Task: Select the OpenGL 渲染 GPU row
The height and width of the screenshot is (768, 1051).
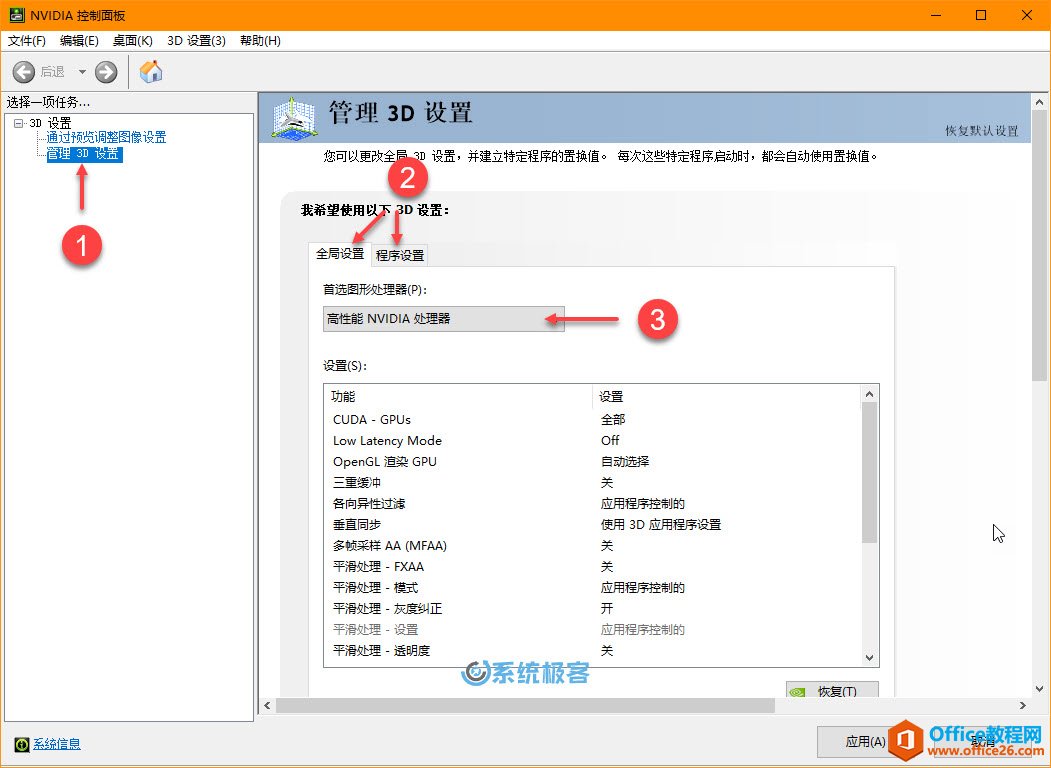Action: pyautogui.click(x=592, y=462)
